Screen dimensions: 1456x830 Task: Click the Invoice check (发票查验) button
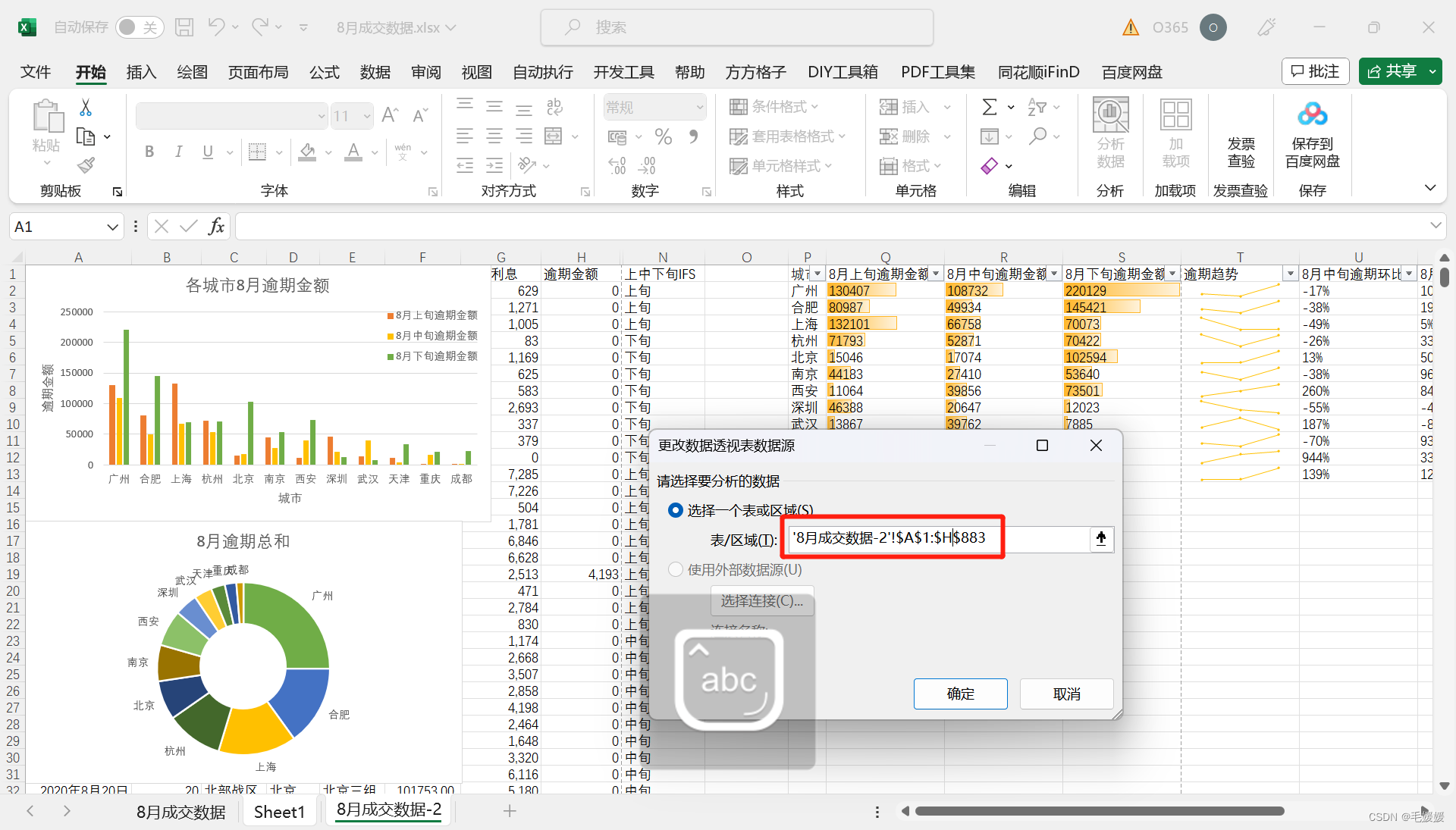[x=1241, y=152]
